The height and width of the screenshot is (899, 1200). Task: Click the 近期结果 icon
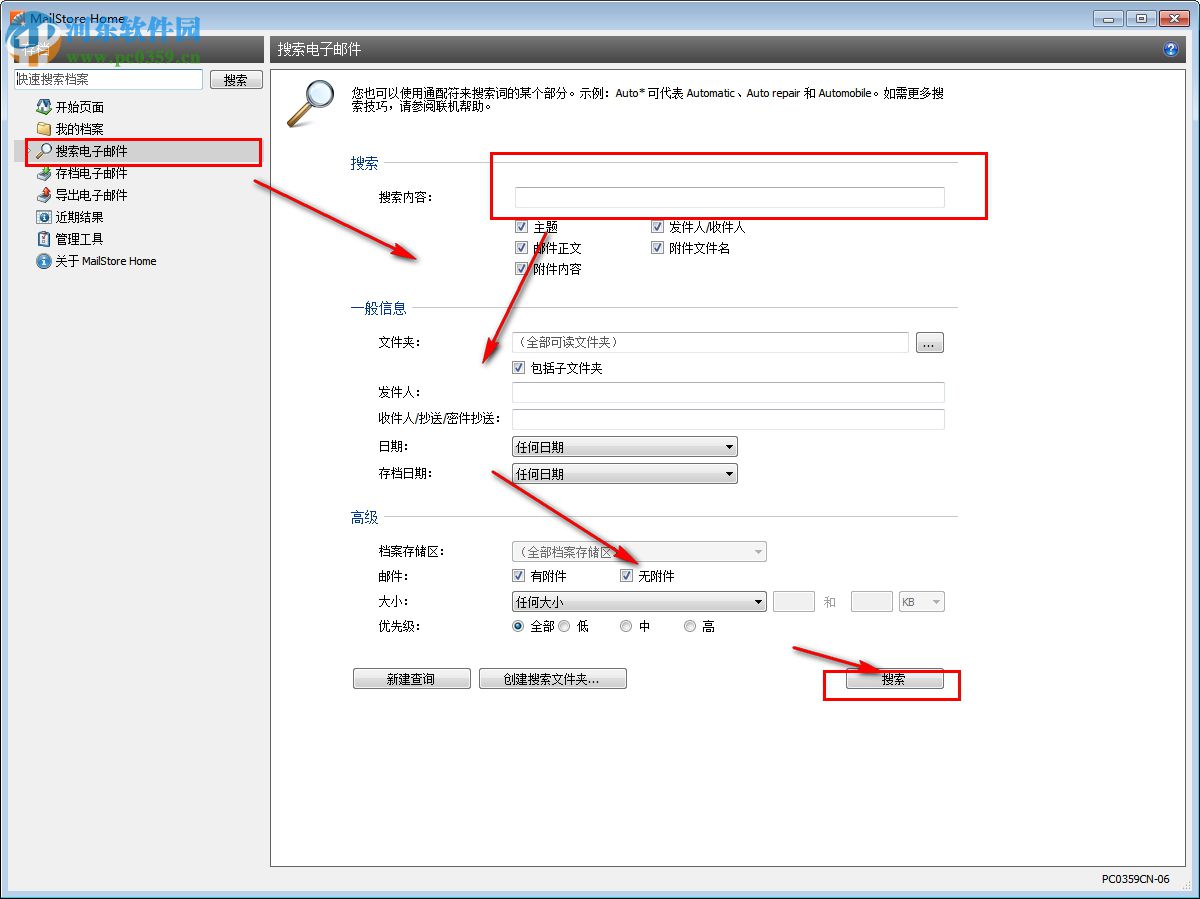43,217
